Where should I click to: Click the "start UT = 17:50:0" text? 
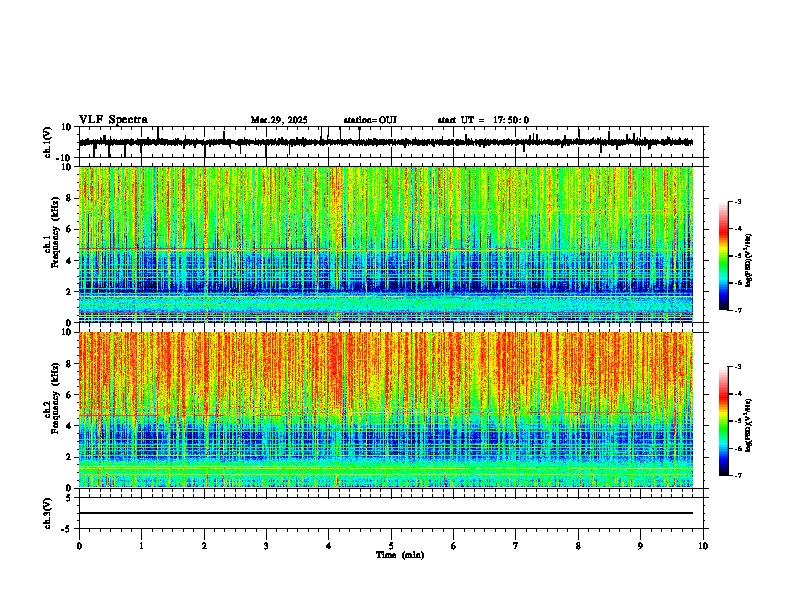coord(483,120)
